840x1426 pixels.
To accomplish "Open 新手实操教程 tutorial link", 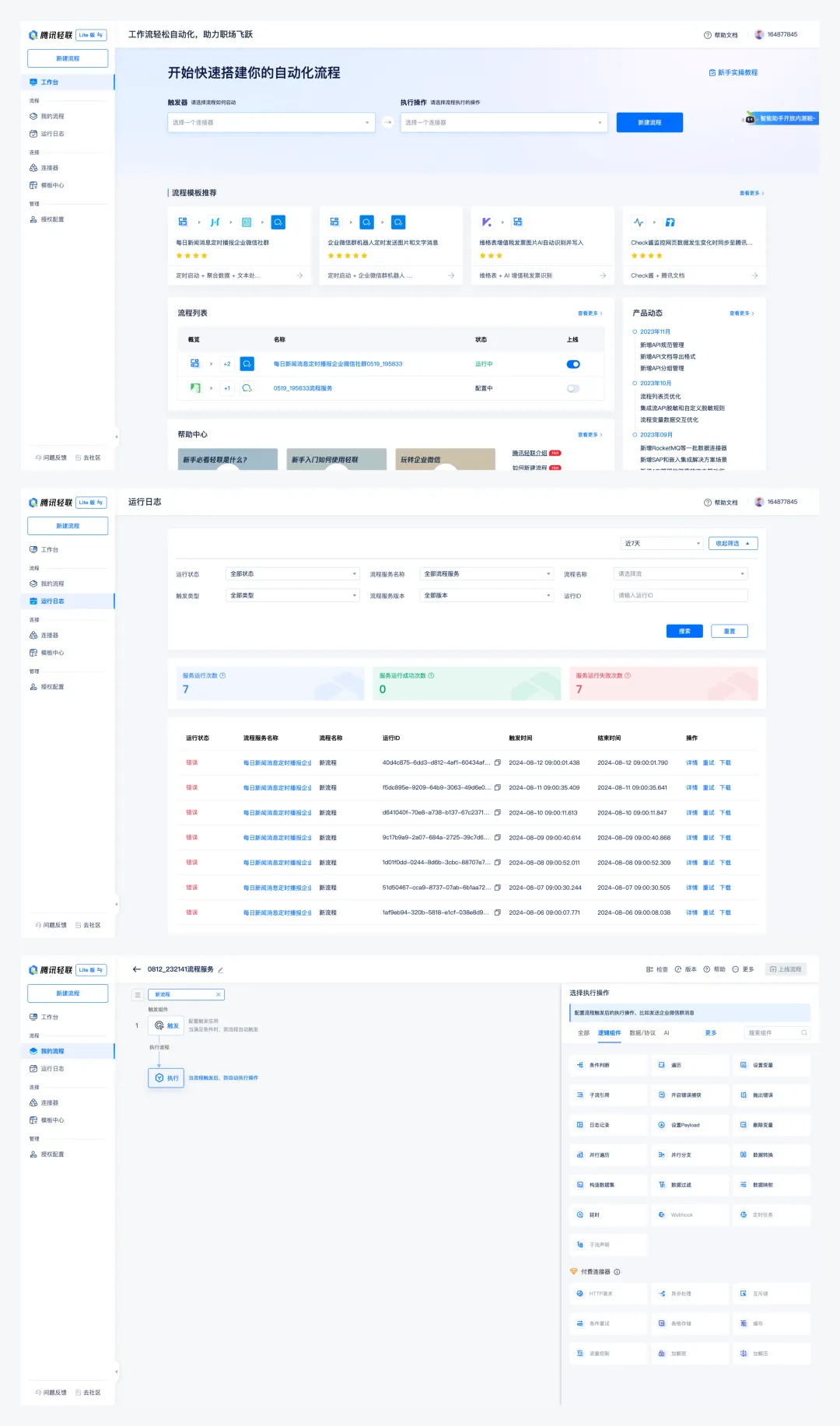I will click(x=733, y=72).
